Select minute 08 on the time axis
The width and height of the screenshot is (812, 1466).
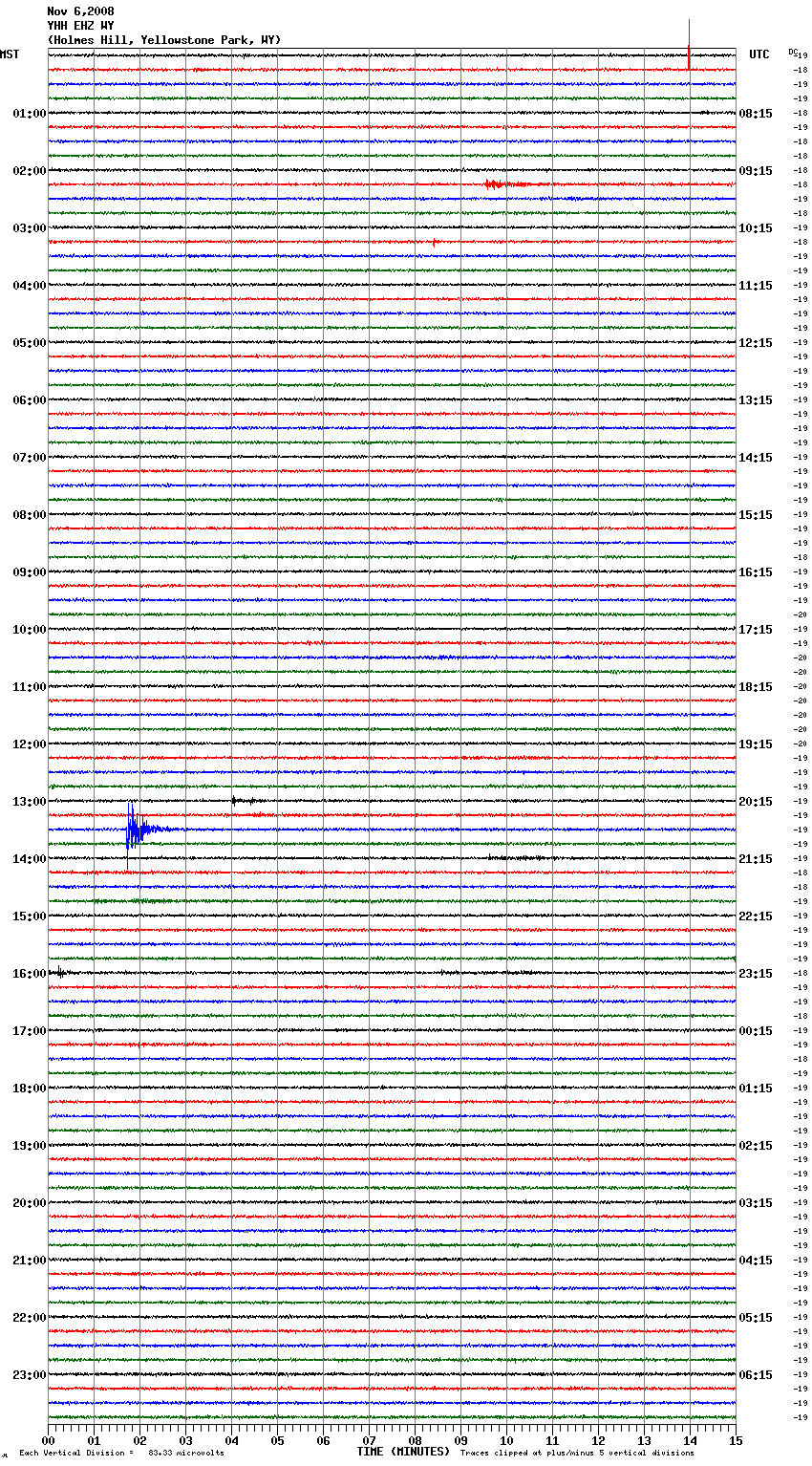click(x=415, y=1441)
